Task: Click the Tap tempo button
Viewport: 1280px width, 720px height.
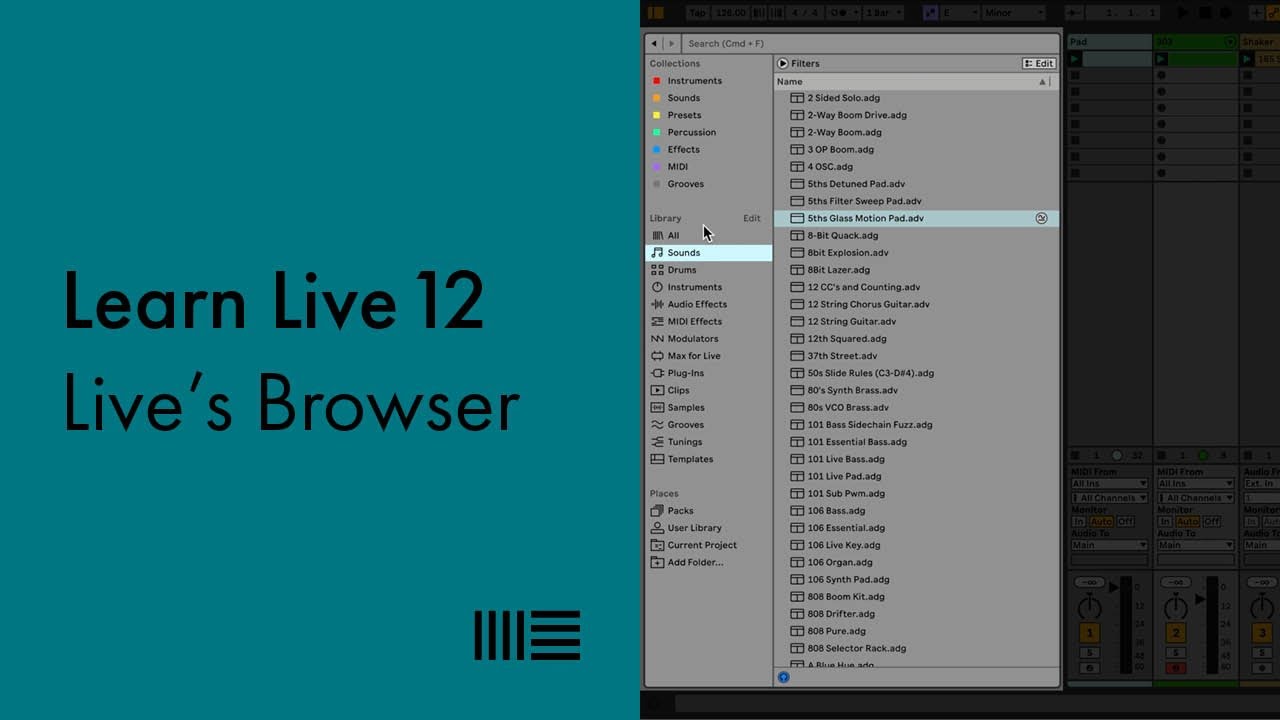Action: coord(697,13)
